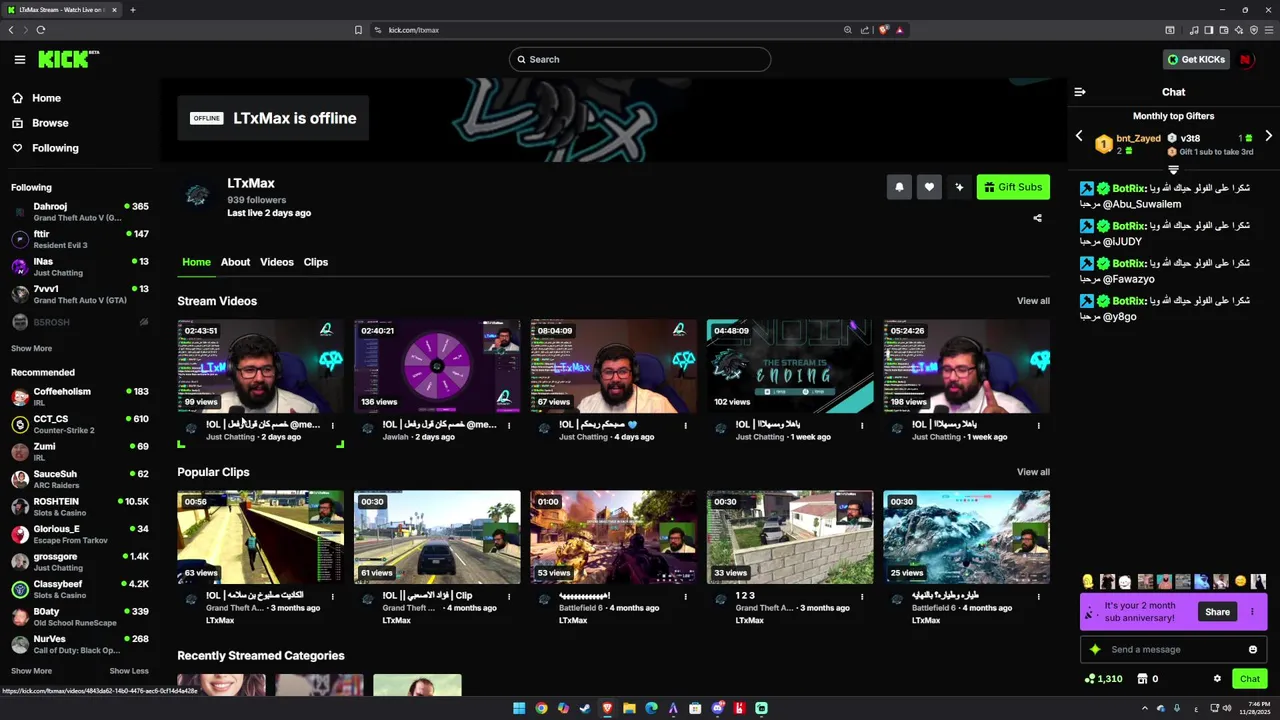The image size is (1280, 720).
Task: Open Coffeeholism recommended channel
Action: tap(80, 397)
